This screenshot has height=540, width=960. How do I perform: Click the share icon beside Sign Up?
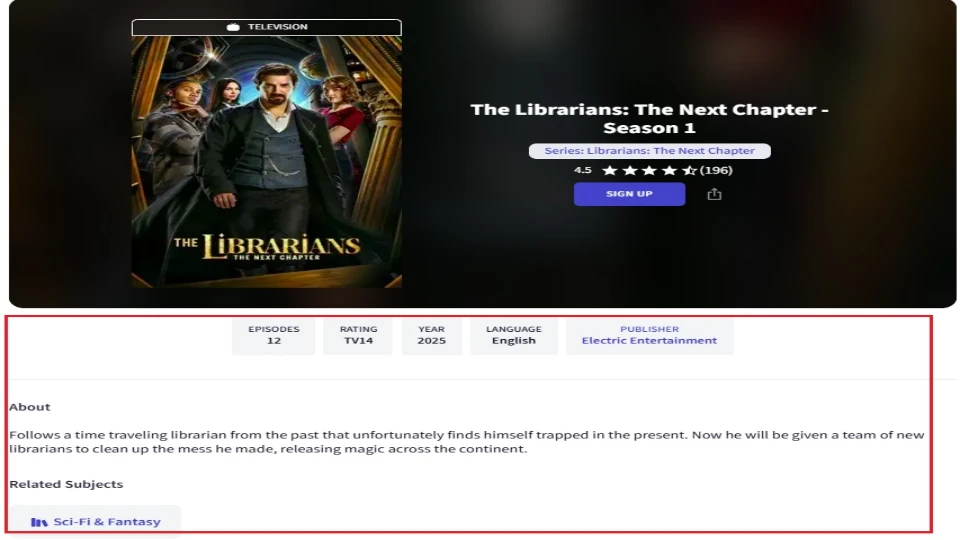714,194
